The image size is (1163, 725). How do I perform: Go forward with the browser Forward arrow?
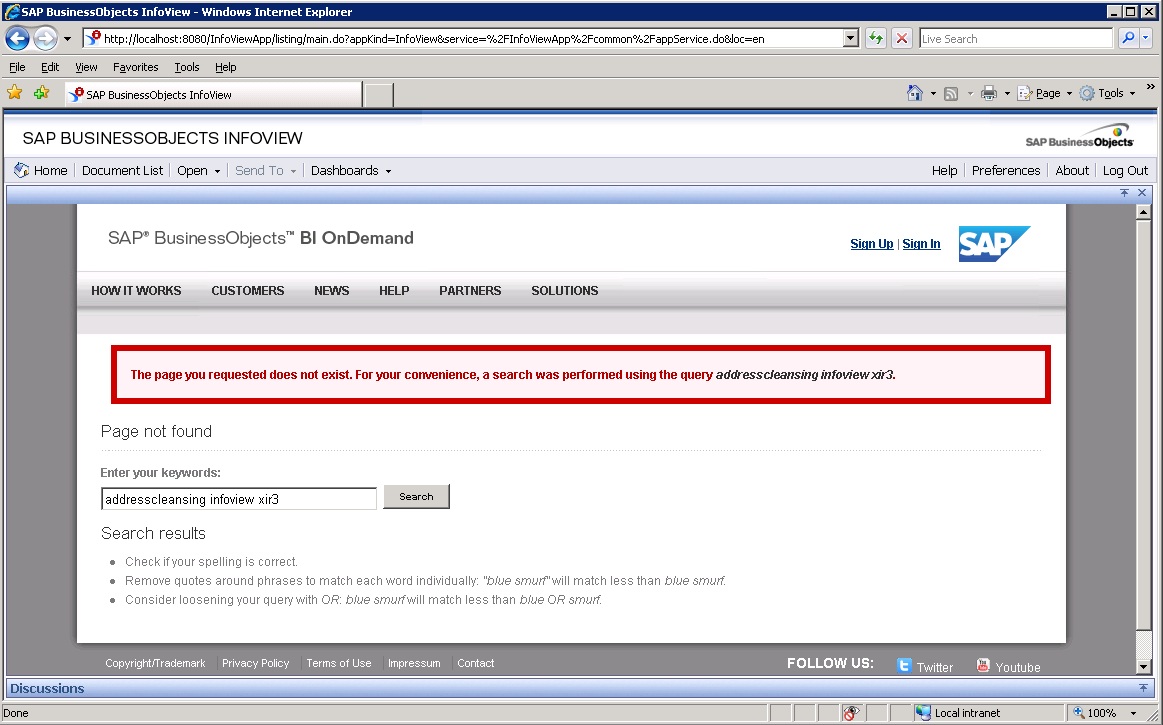pos(45,39)
